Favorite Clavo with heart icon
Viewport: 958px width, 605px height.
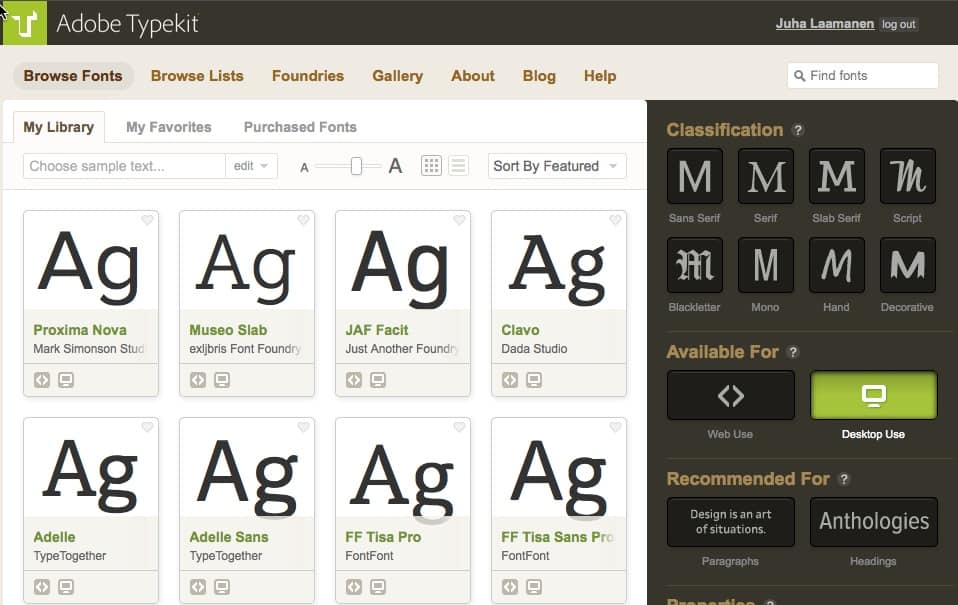click(x=615, y=220)
